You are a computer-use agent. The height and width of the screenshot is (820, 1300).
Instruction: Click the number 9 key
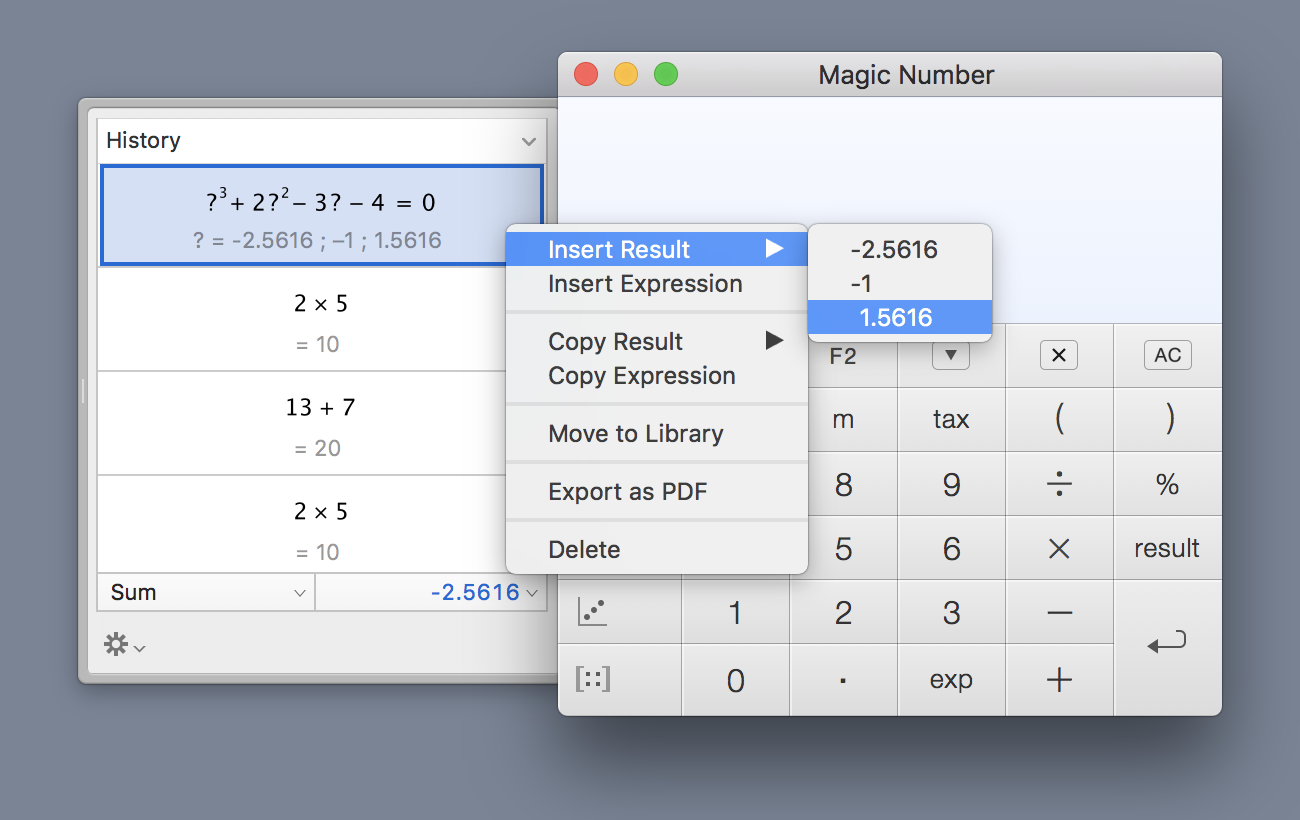point(951,484)
